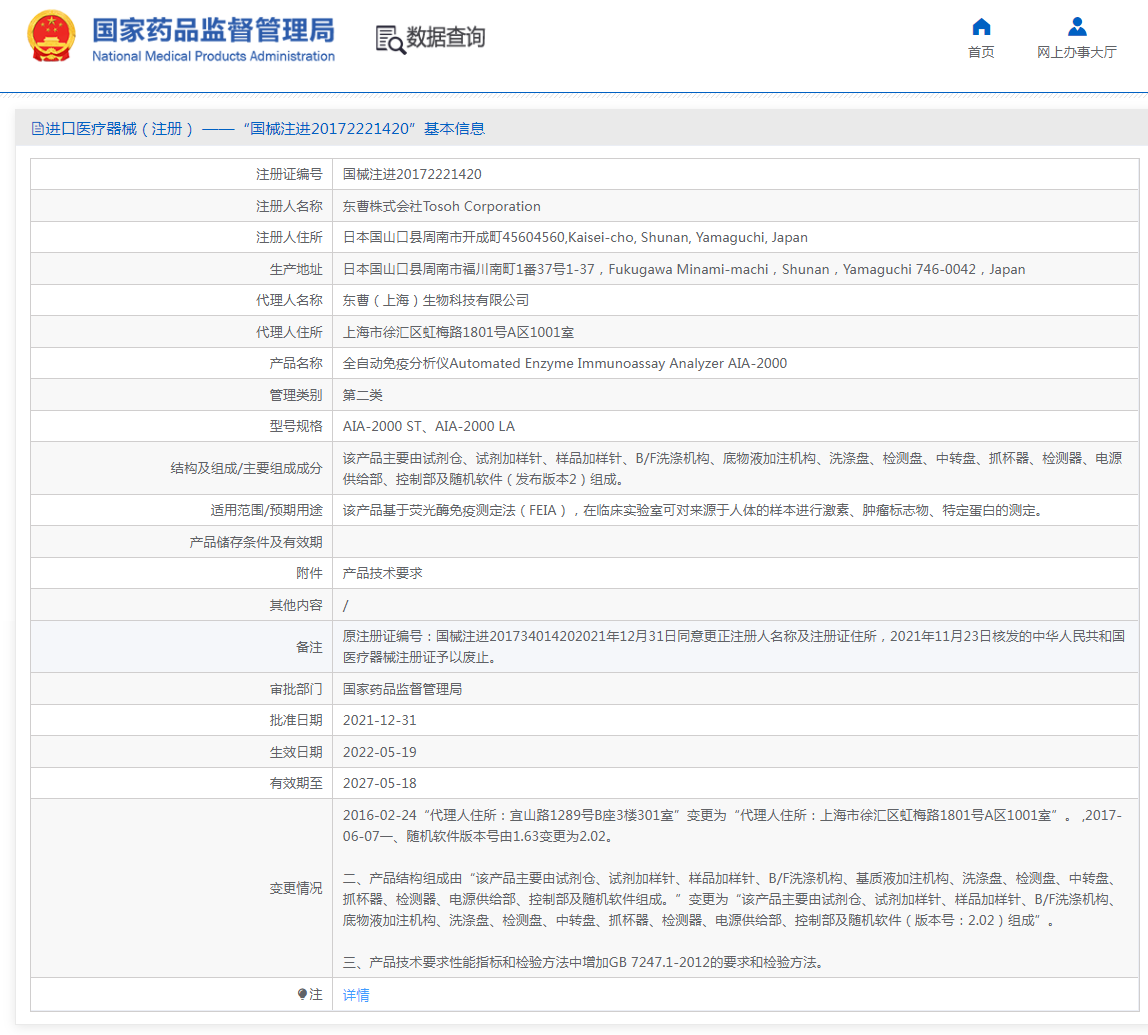Open the 详情 link

[356, 994]
